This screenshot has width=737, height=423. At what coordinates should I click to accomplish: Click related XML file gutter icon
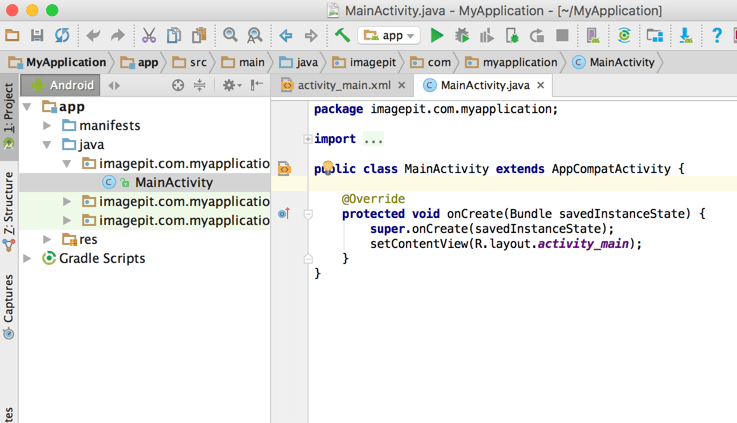pyautogui.click(x=284, y=168)
